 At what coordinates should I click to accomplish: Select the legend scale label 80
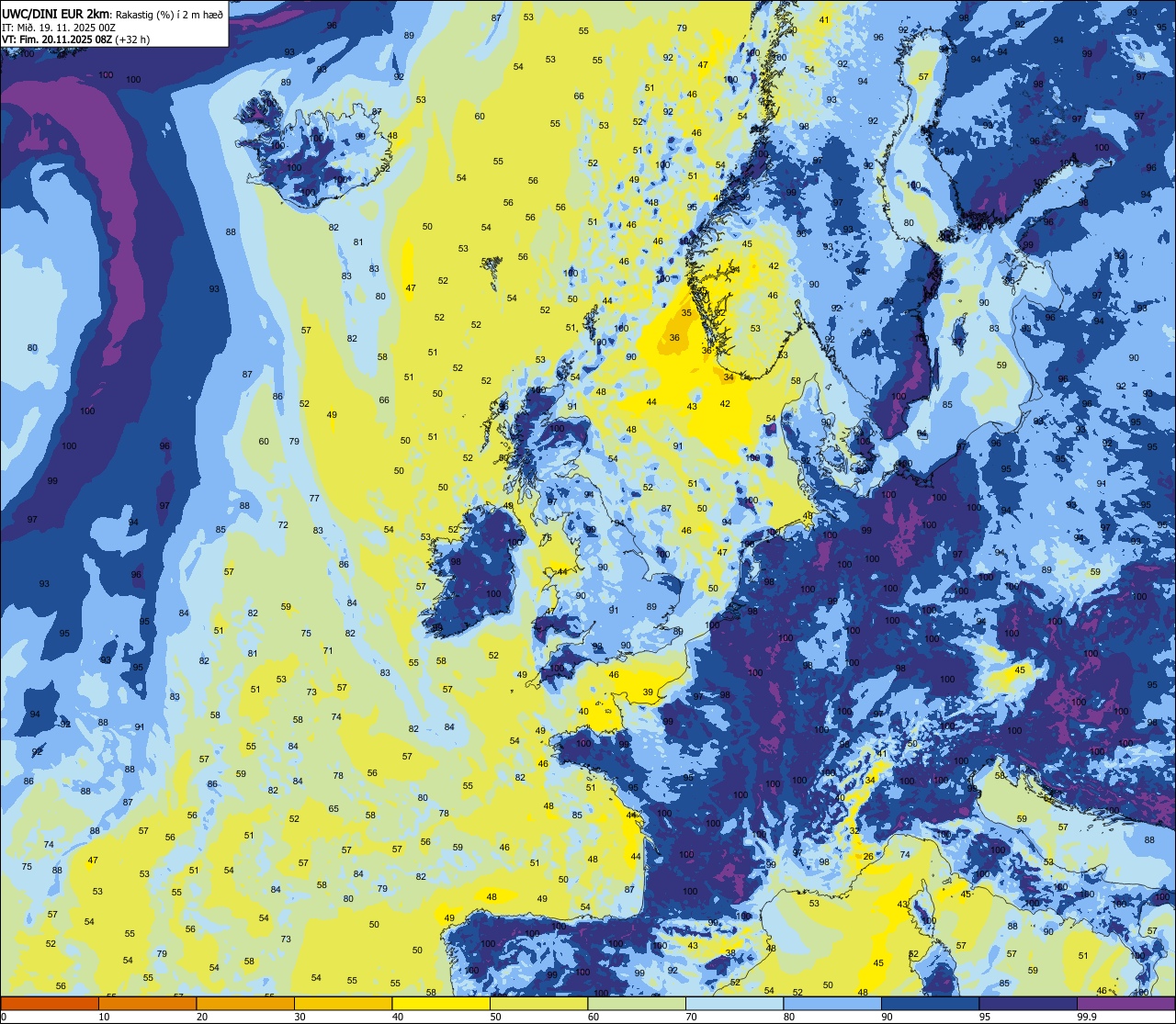point(789,1017)
